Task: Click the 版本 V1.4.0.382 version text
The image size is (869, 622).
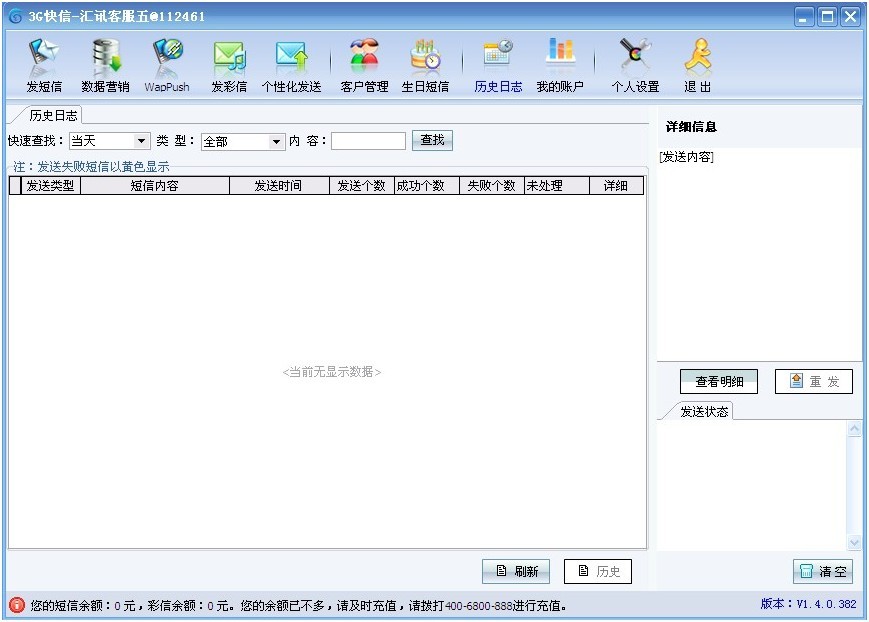Action: pos(808,604)
